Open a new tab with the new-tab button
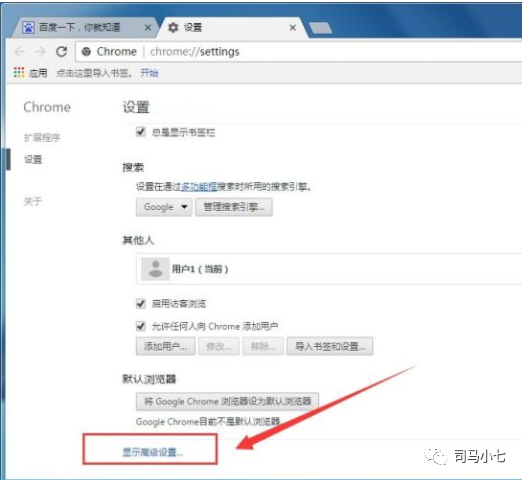Screen dimensions: 522x480 pos(320,28)
